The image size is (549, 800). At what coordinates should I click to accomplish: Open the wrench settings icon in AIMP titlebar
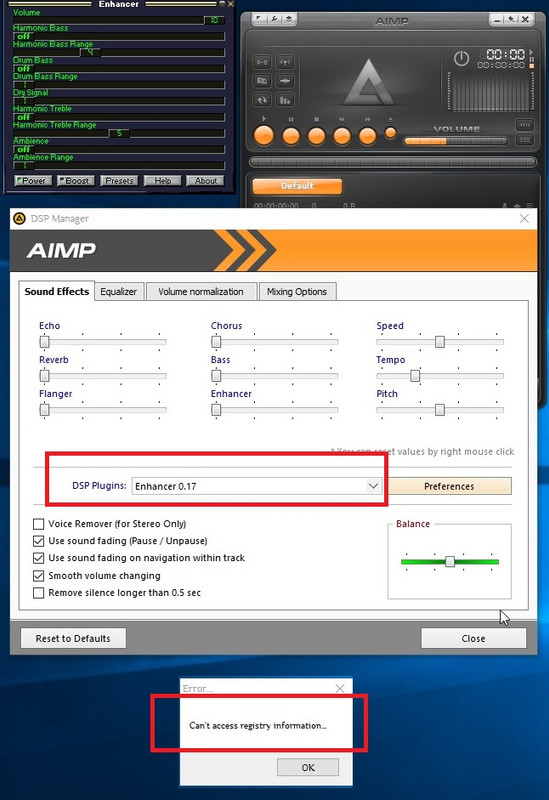point(274,19)
